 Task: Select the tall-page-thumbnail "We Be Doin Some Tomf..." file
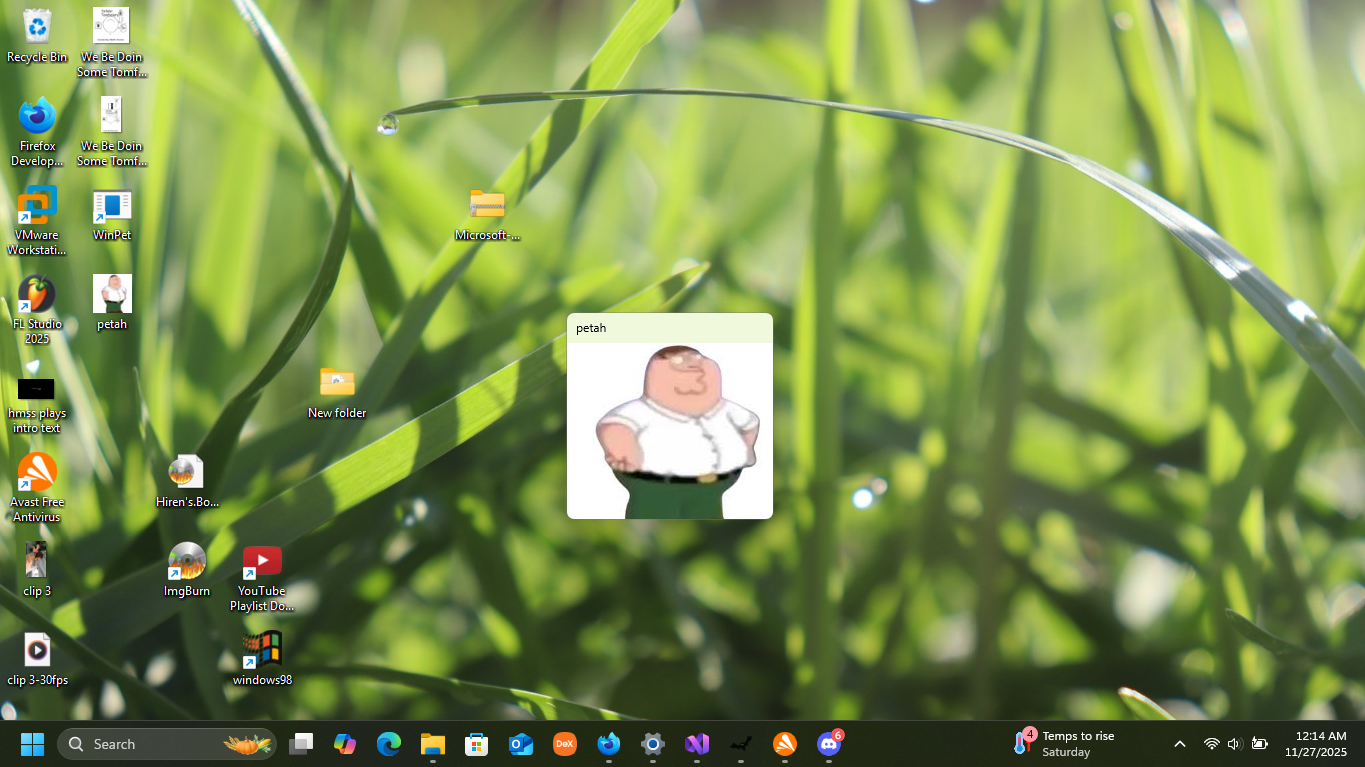coord(111,131)
